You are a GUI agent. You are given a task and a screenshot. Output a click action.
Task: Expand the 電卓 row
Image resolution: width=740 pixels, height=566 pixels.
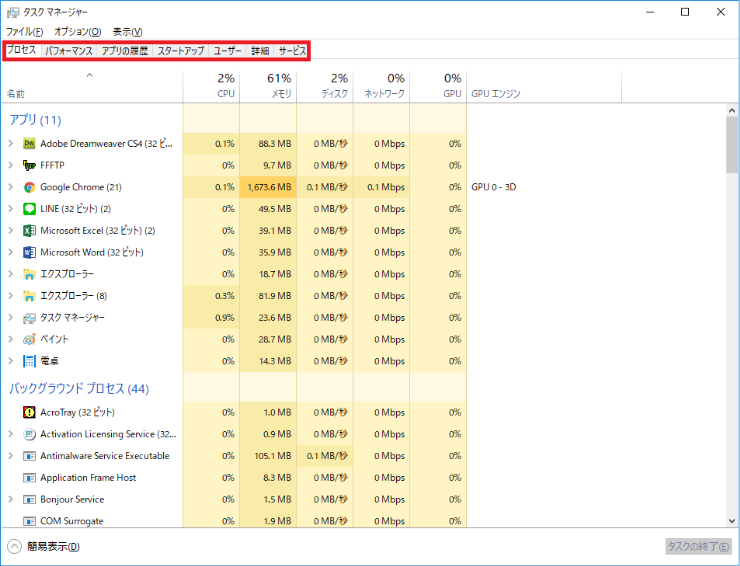[10, 361]
